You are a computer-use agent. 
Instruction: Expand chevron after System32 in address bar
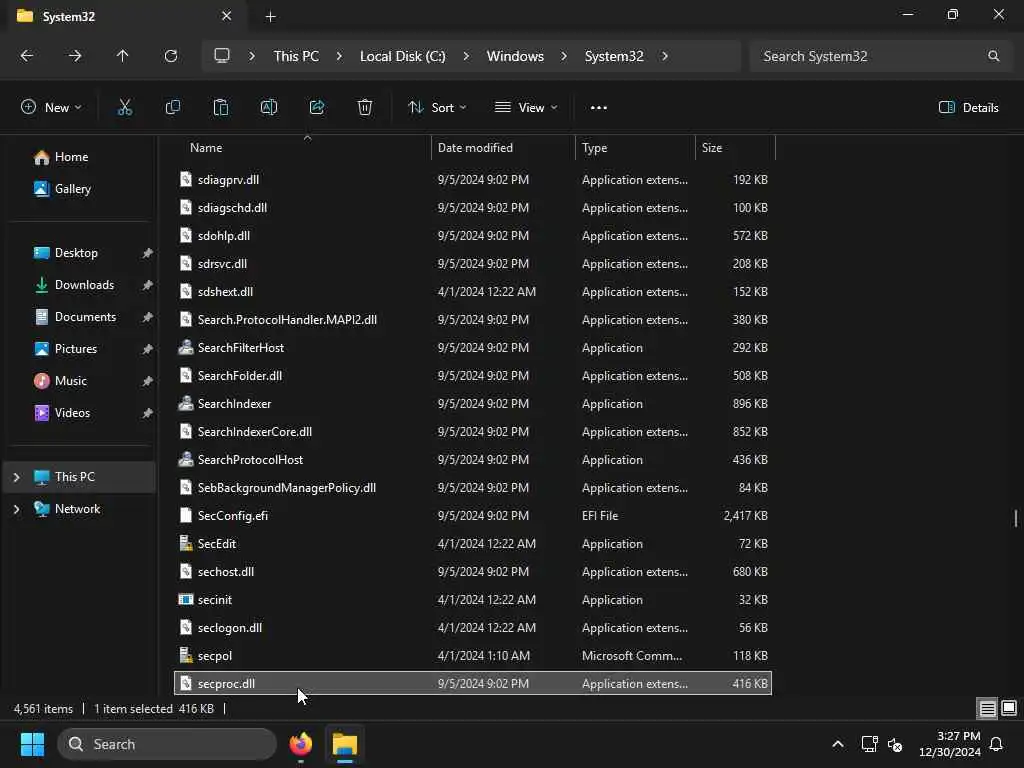pyautogui.click(x=665, y=56)
